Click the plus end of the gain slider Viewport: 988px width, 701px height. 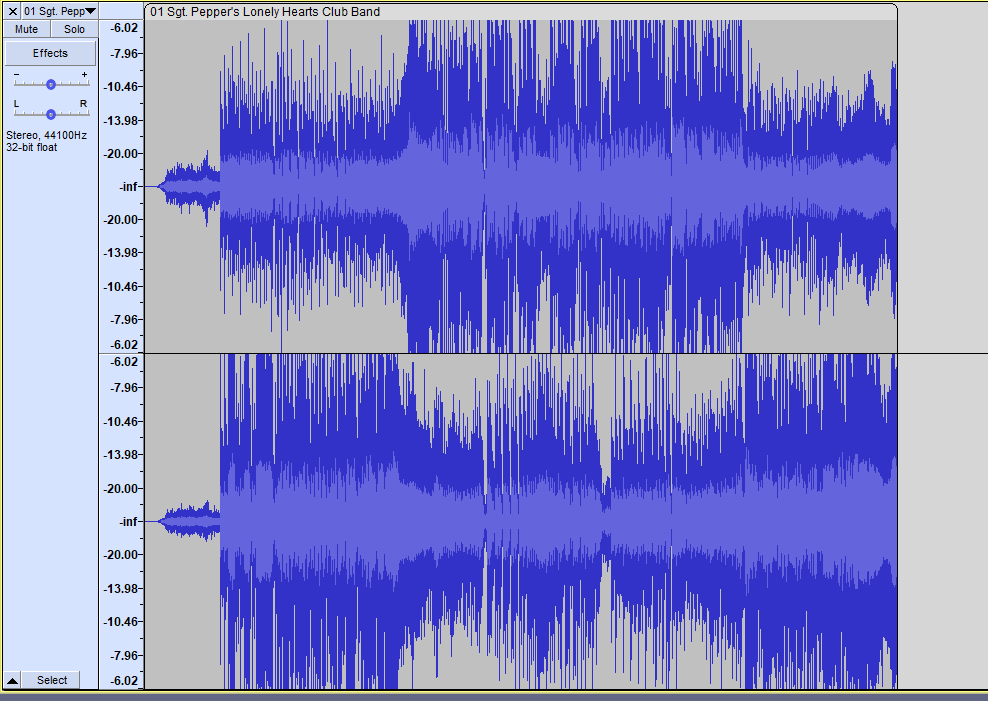coord(84,74)
